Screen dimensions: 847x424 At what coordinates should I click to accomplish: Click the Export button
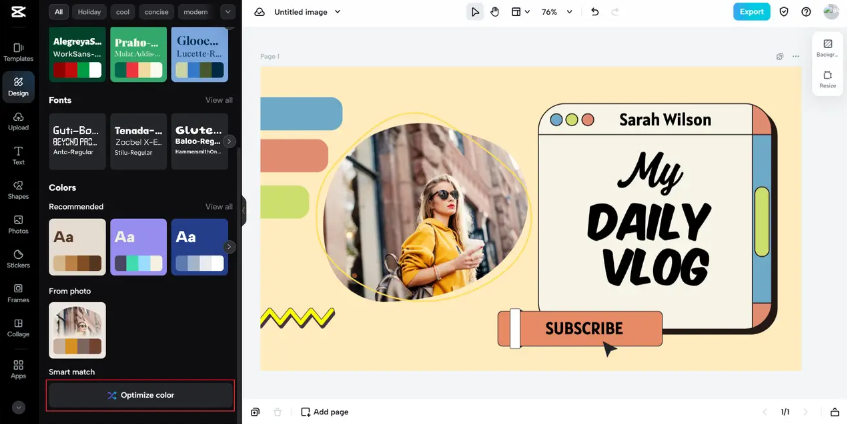coord(751,12)
